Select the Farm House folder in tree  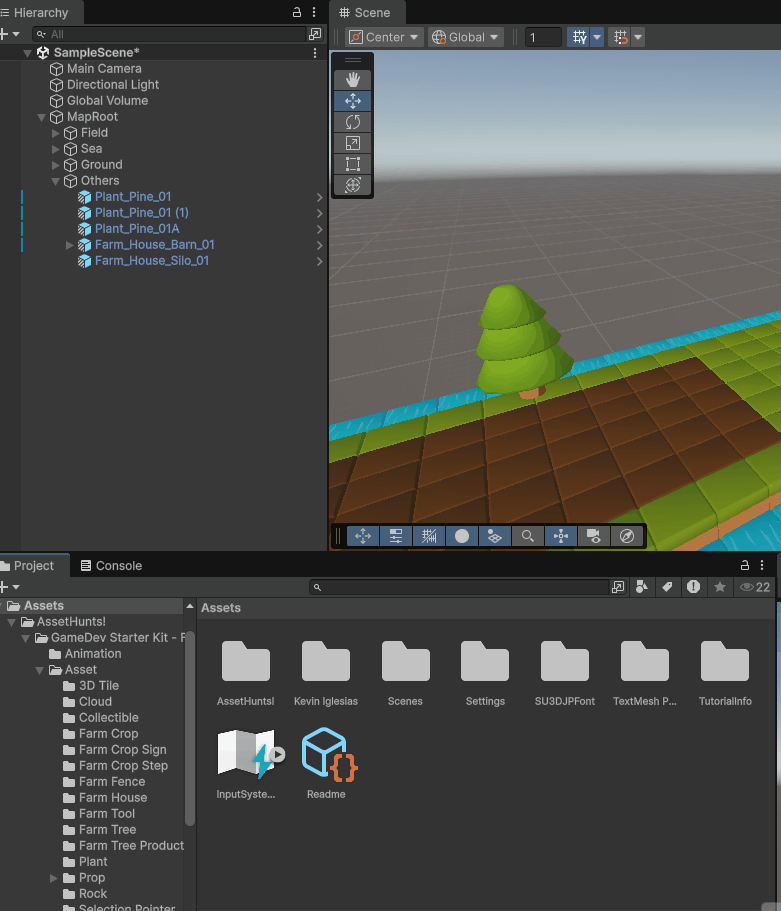[x=112, y=798]
